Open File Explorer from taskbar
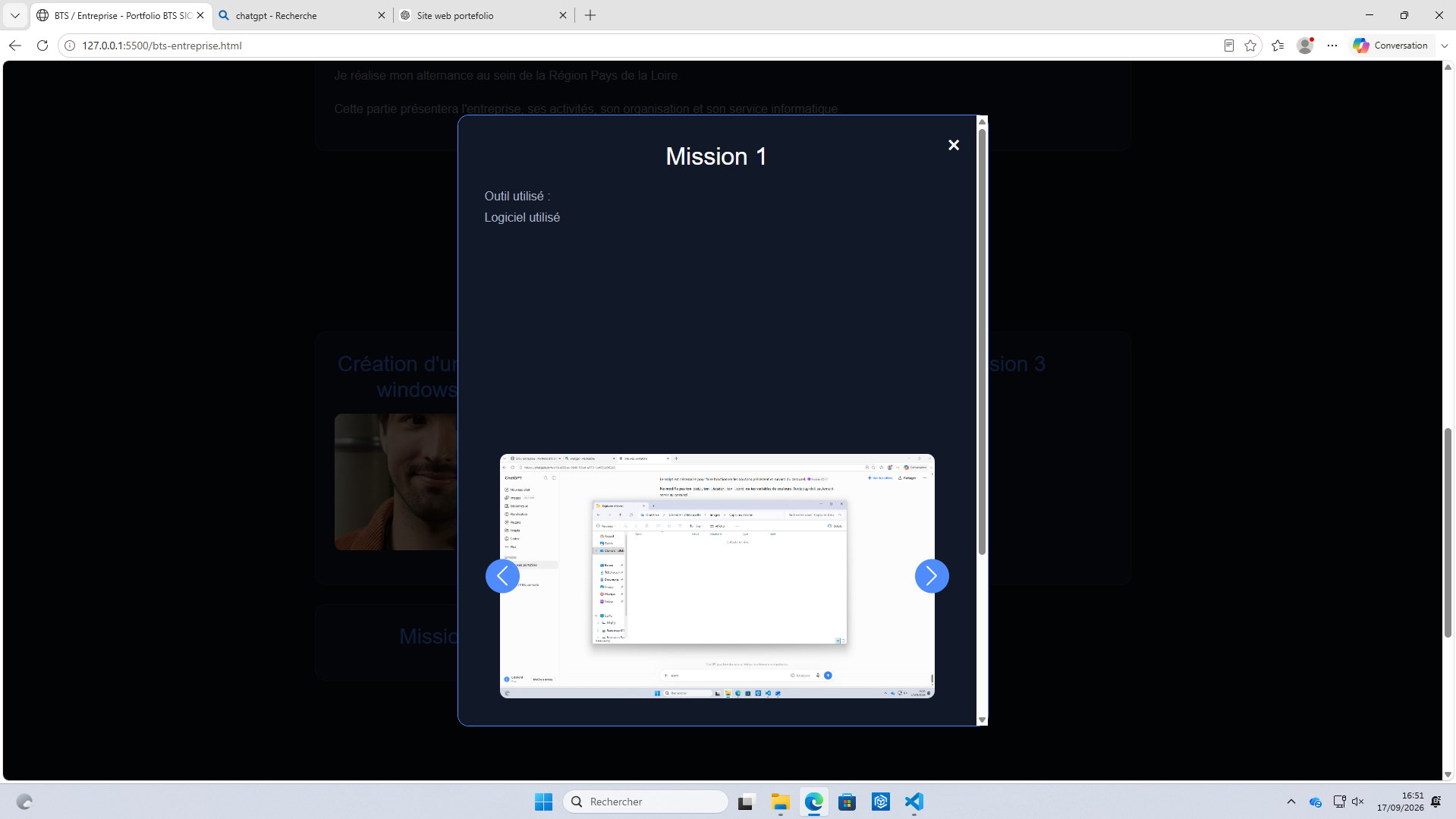Screen dimensions: 1456x819 781,802
